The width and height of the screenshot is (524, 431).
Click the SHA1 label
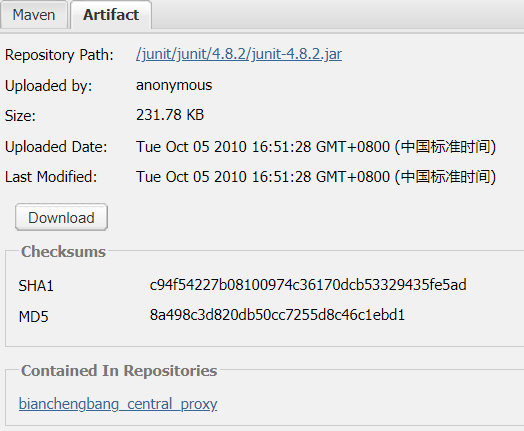(x=36, y=286)
